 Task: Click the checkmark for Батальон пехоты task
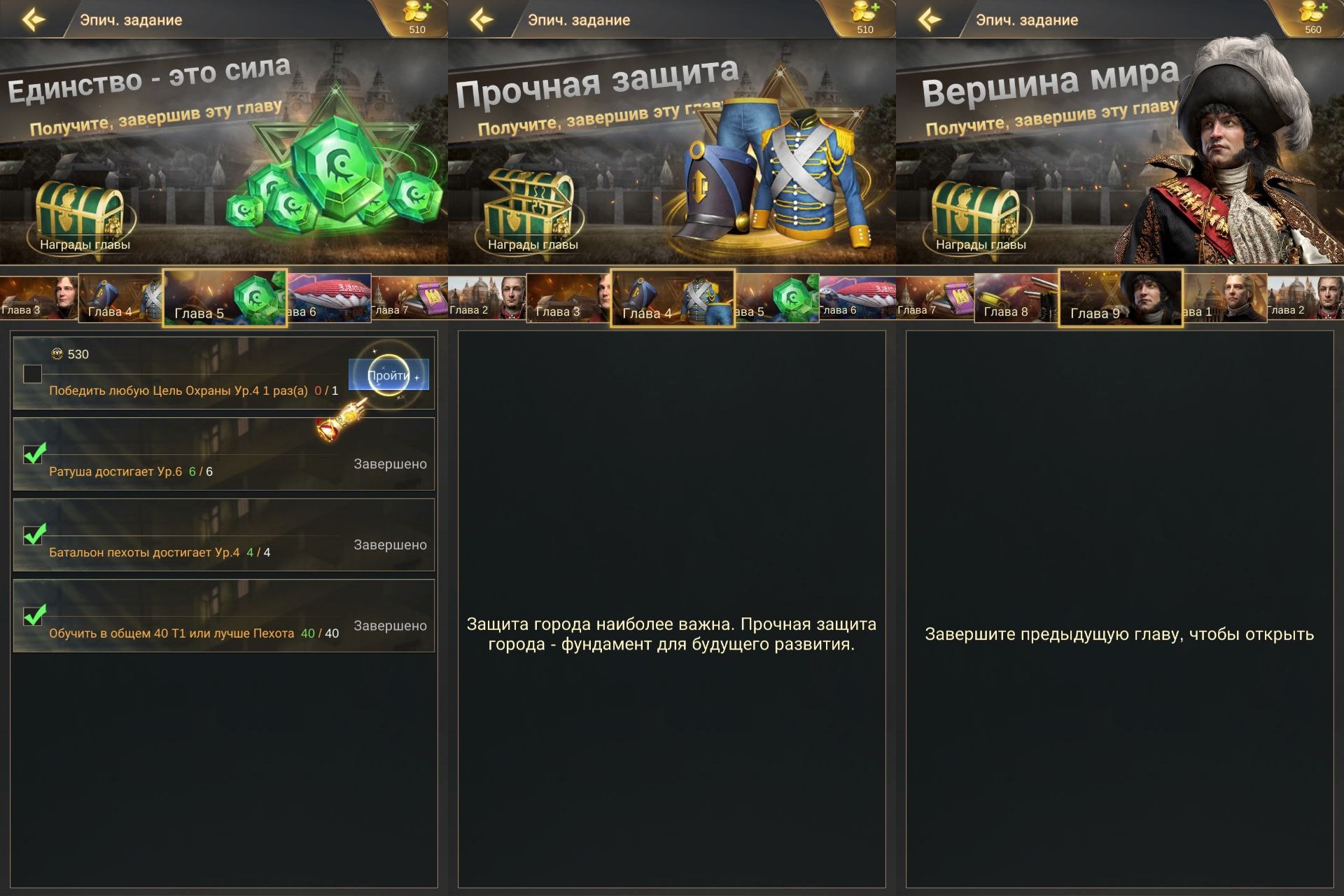[x=34, y=533]
